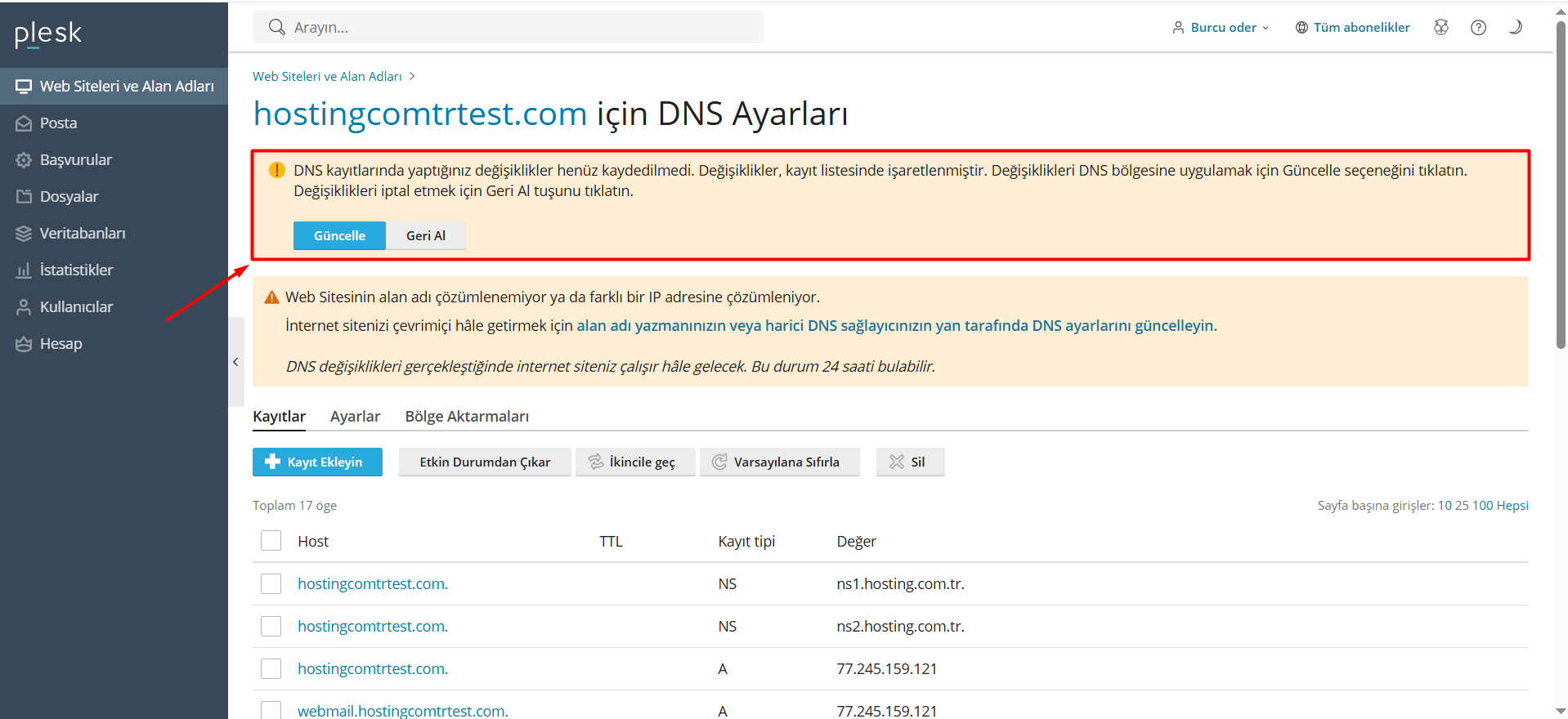Switch to the Ayarlar tab
Image resolution: width=1568 pixels, height=719 pixels.
pos(355,417)
